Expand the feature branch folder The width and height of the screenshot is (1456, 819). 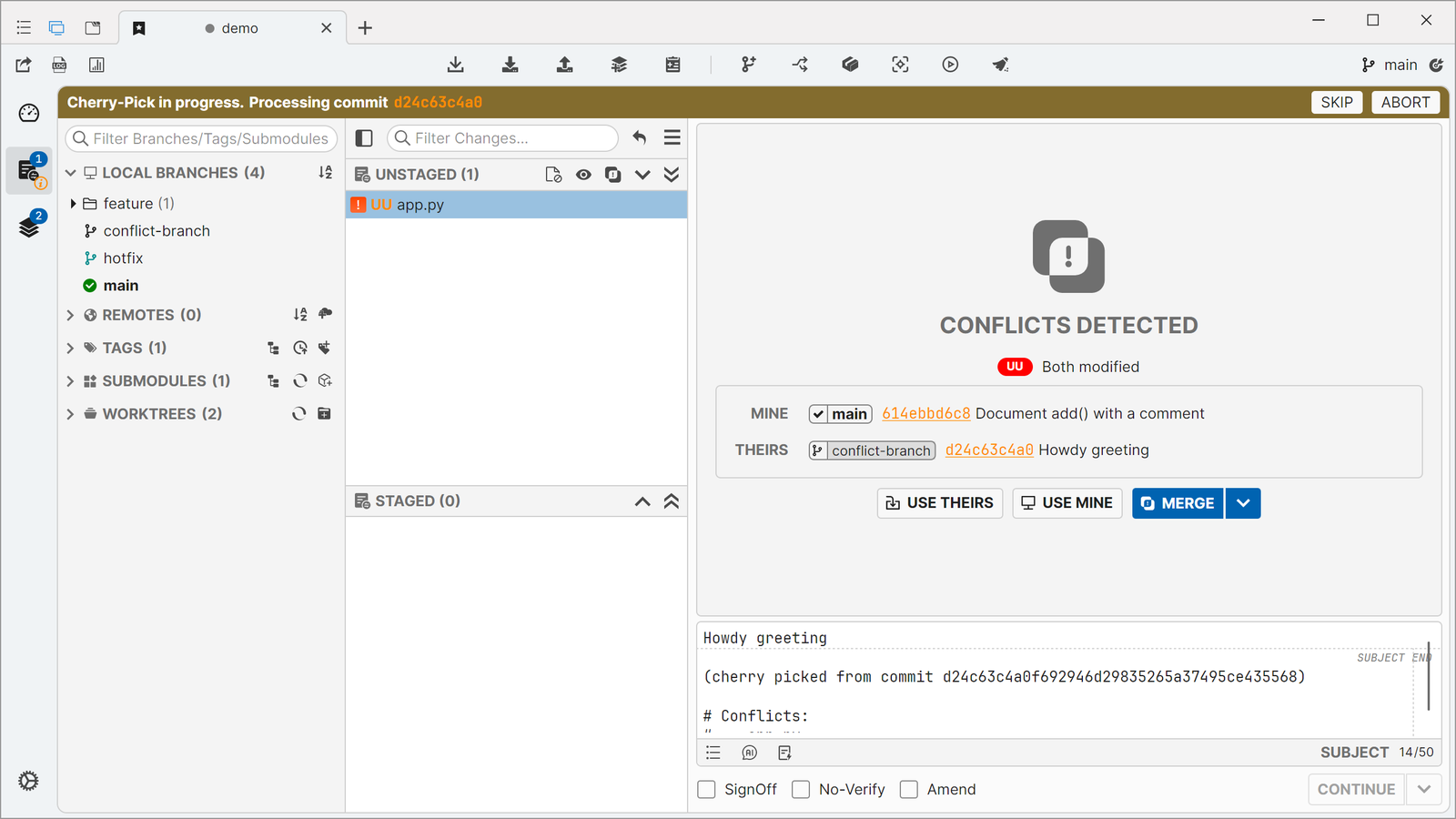(x=74, y=204)
